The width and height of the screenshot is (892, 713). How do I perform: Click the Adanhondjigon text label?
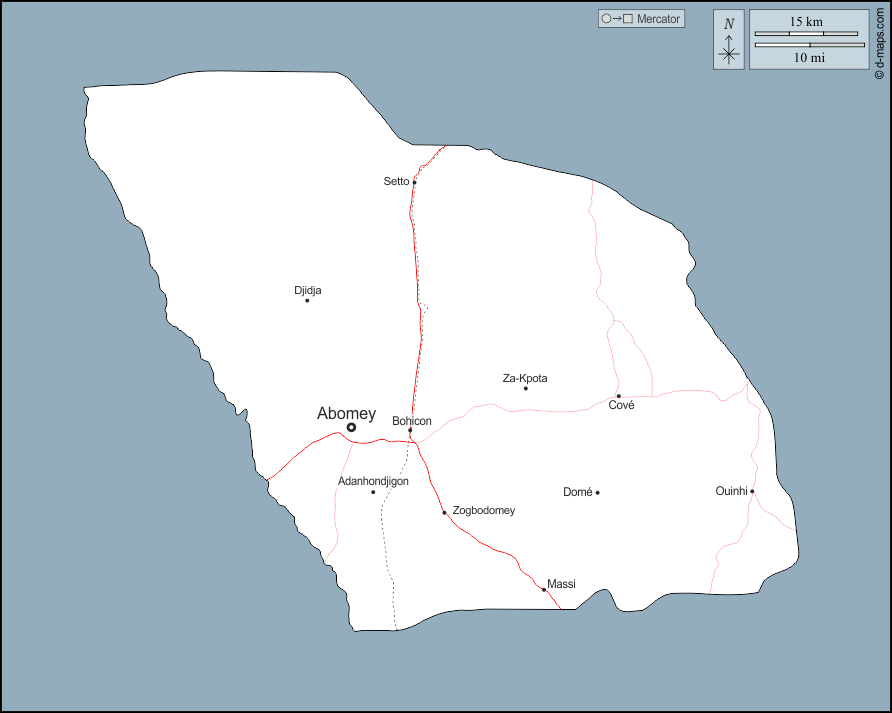(373, 481)
